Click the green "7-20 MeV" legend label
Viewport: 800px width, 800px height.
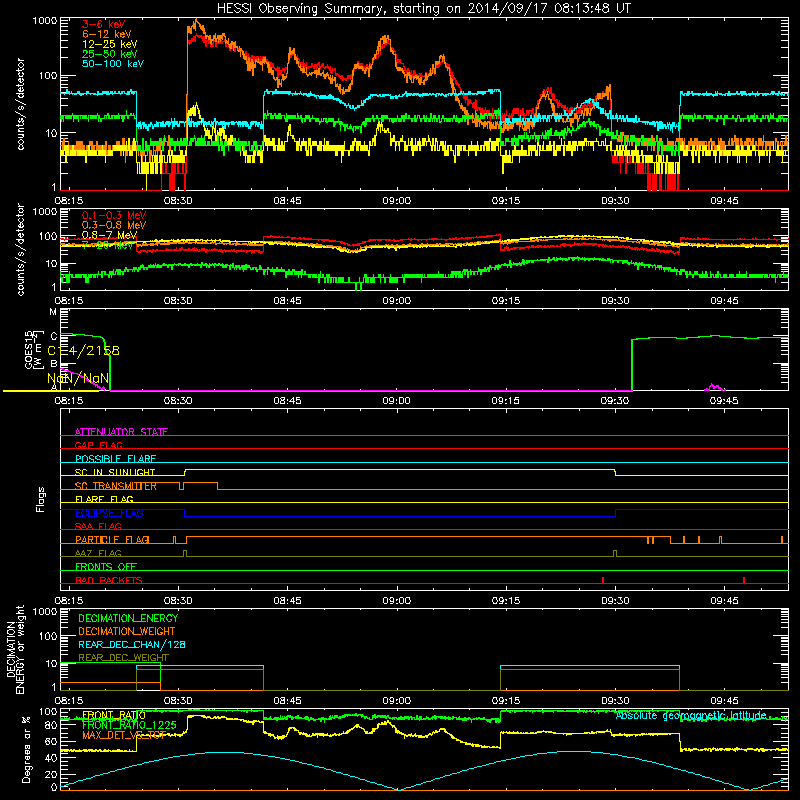108,245
